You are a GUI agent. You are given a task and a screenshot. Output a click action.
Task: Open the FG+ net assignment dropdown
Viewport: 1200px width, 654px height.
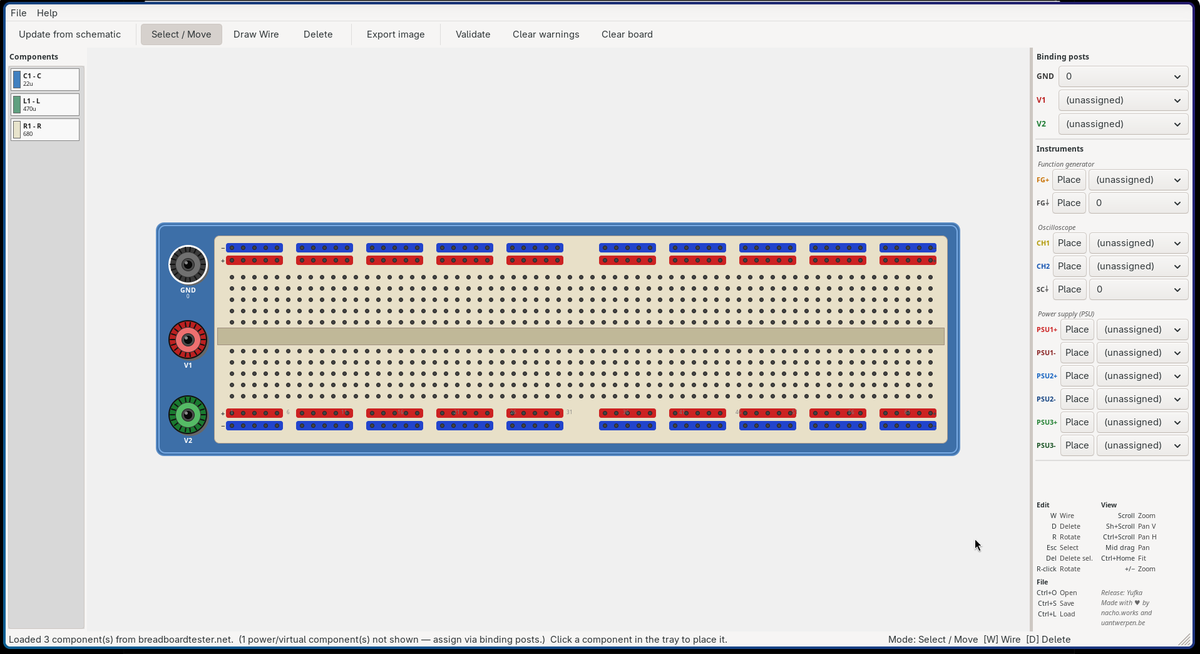point(1138,180)
